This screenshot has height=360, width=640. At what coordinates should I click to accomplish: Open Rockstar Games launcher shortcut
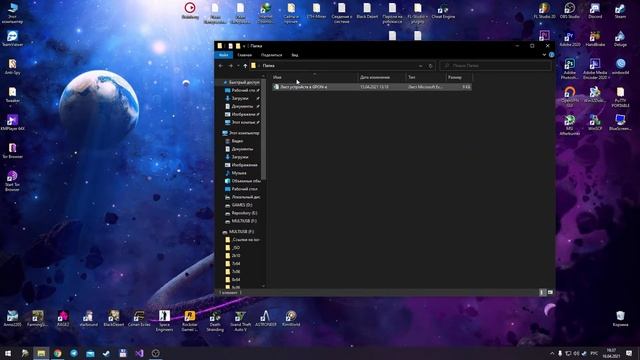coord(189,321)
